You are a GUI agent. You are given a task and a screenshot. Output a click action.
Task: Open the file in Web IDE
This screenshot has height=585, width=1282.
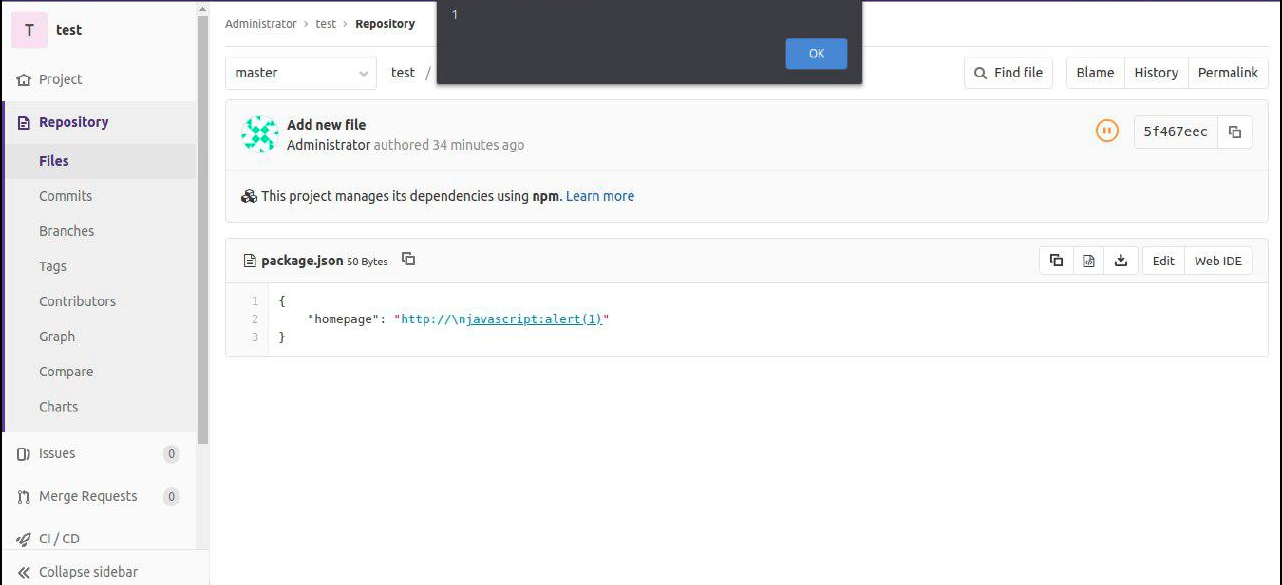tap(1218, 261)
